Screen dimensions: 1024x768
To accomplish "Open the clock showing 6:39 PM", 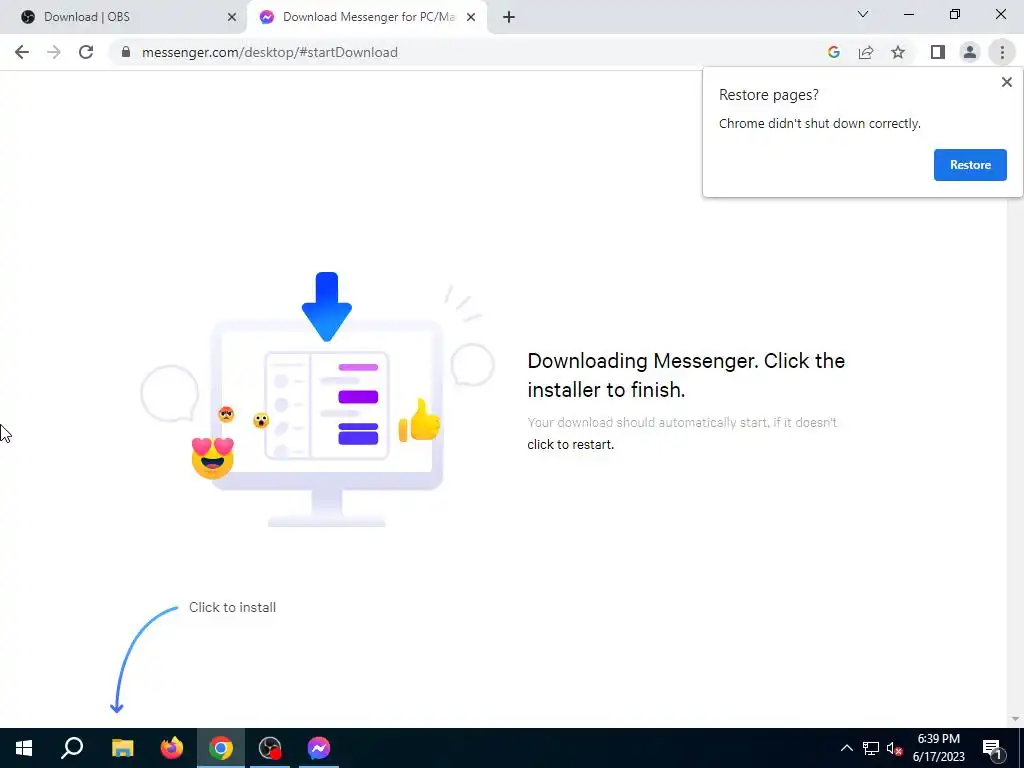I will coord(938,748).
